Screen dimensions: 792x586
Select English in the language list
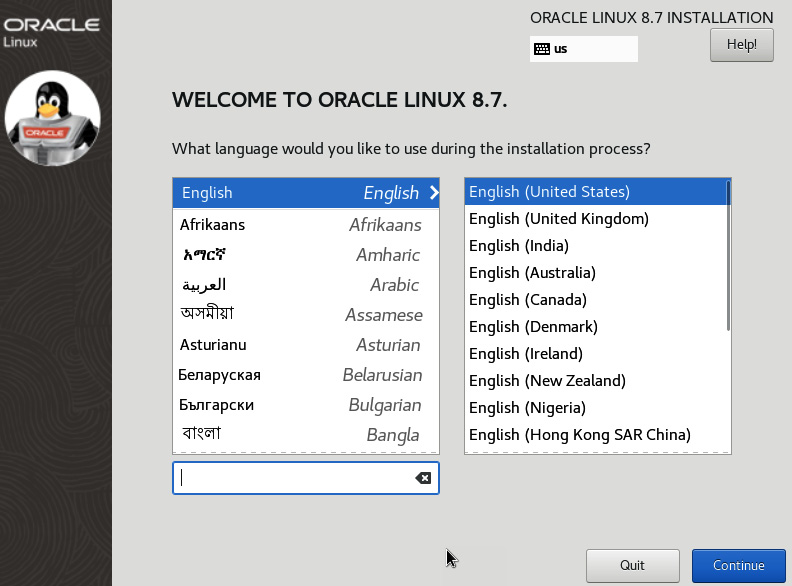click(x=306, y=193)
